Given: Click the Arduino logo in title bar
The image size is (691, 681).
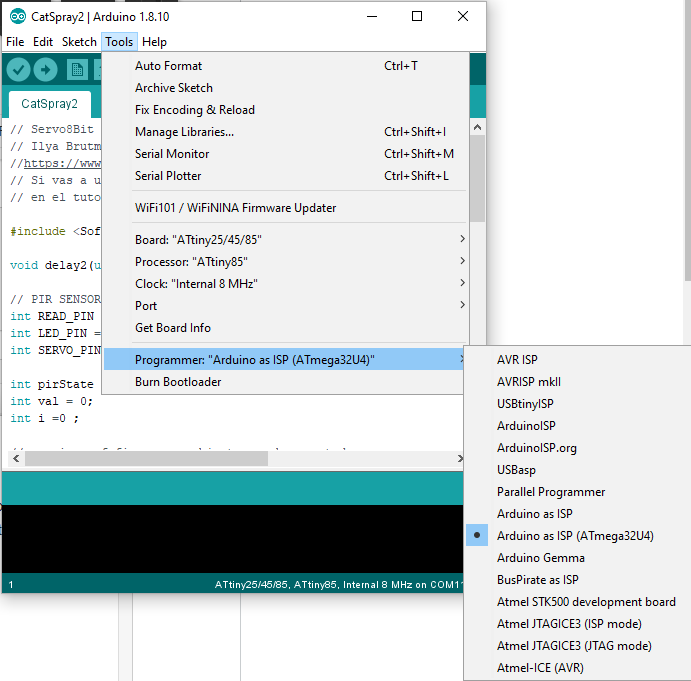Looking at the screenshot, I should (x=18, y=17).
